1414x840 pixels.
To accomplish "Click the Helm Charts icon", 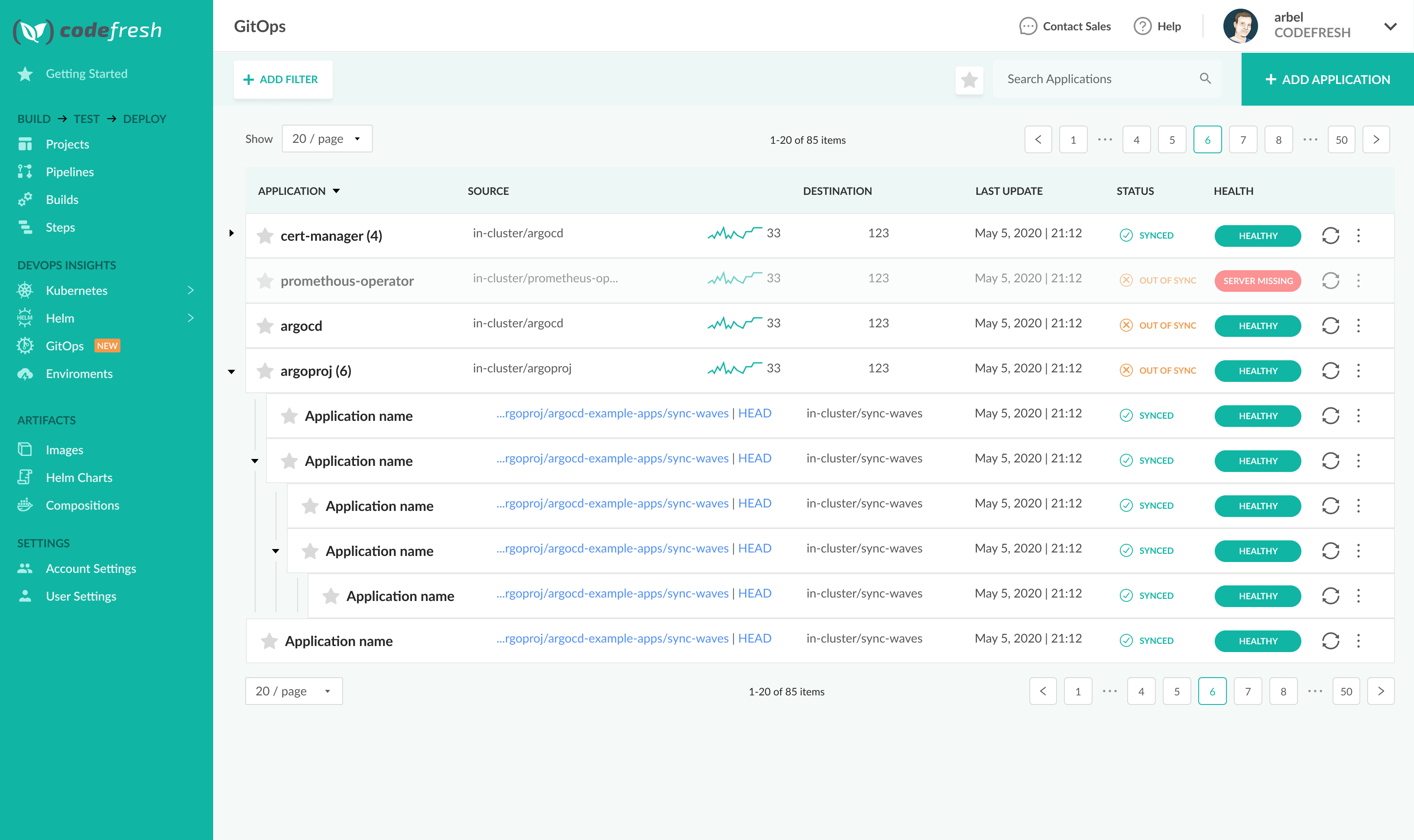I will [x=25, y=477].
